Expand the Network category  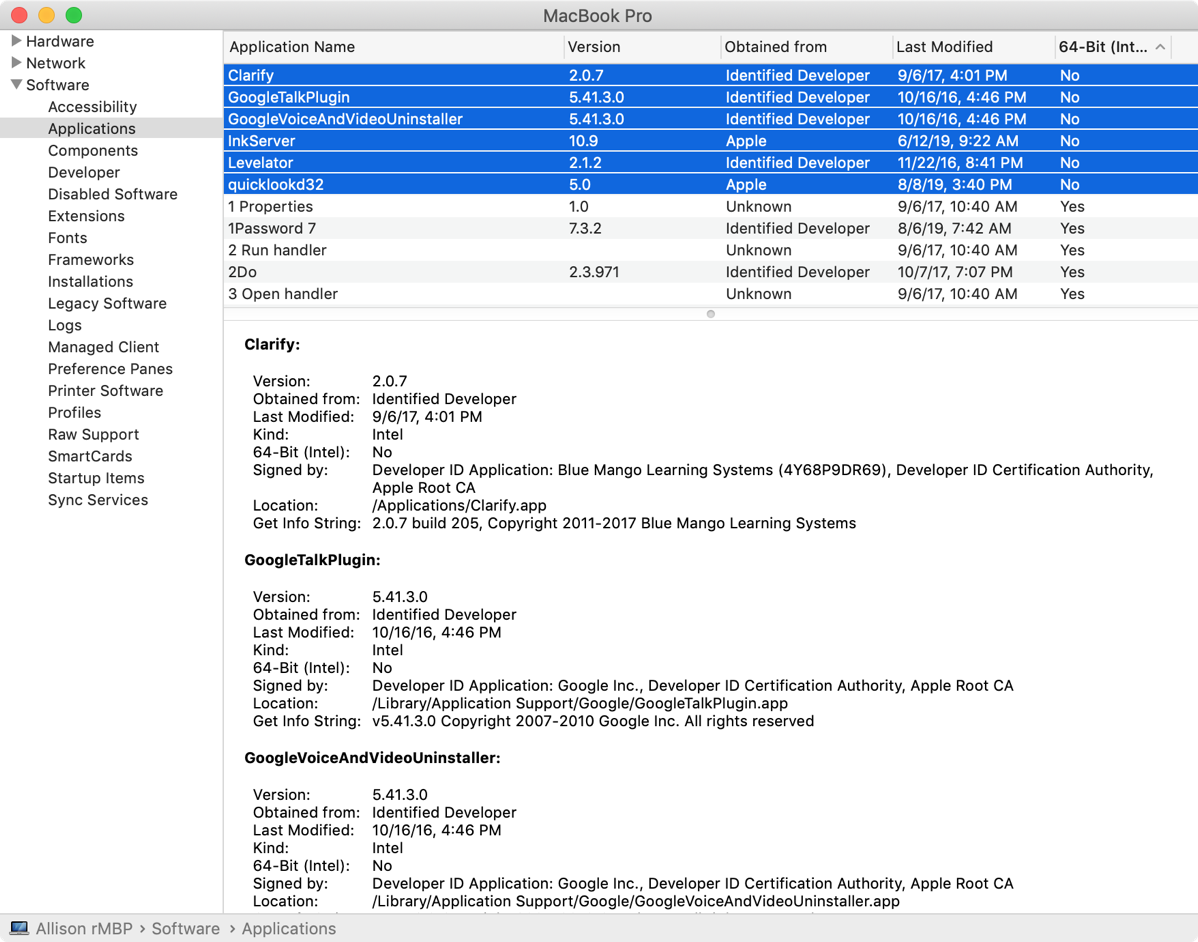tap(16, 63)
